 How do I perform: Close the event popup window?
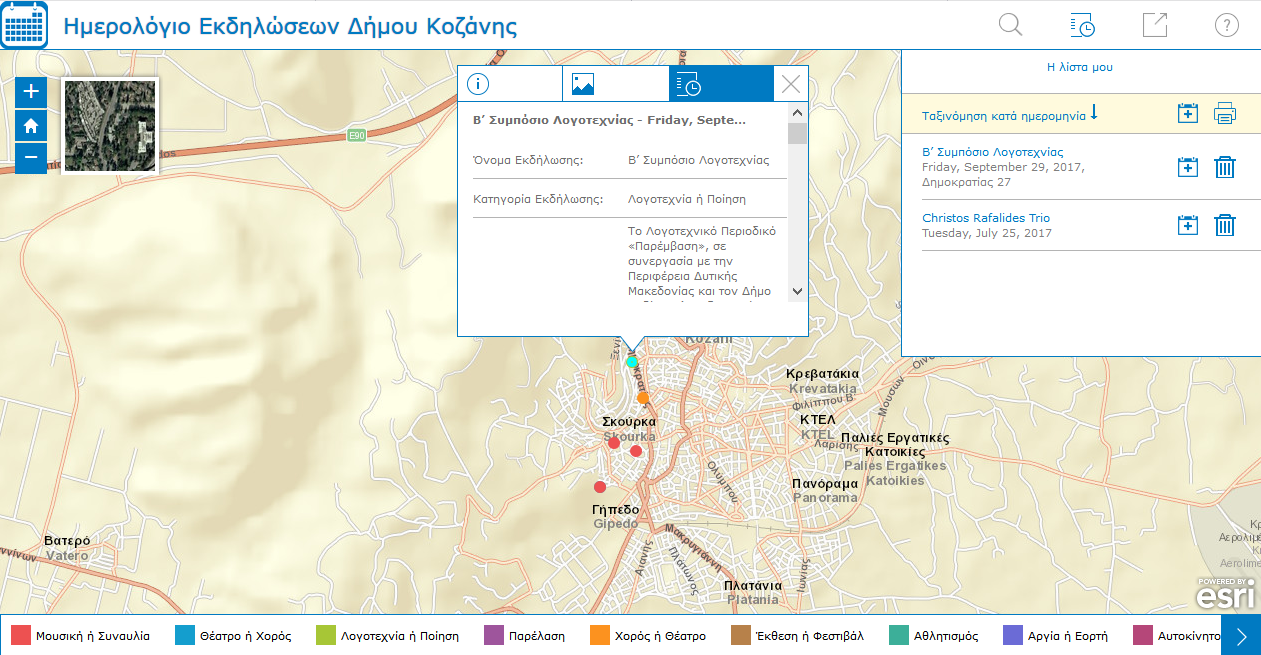click(791, 84)
